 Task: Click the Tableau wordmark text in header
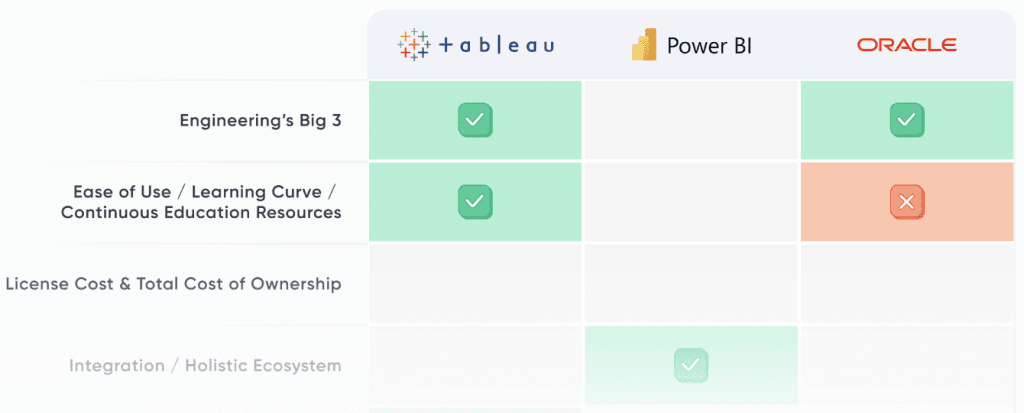pos(495,45)
